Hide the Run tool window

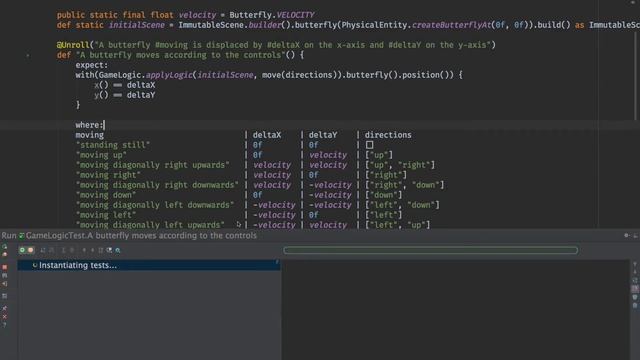click(636, 236)
